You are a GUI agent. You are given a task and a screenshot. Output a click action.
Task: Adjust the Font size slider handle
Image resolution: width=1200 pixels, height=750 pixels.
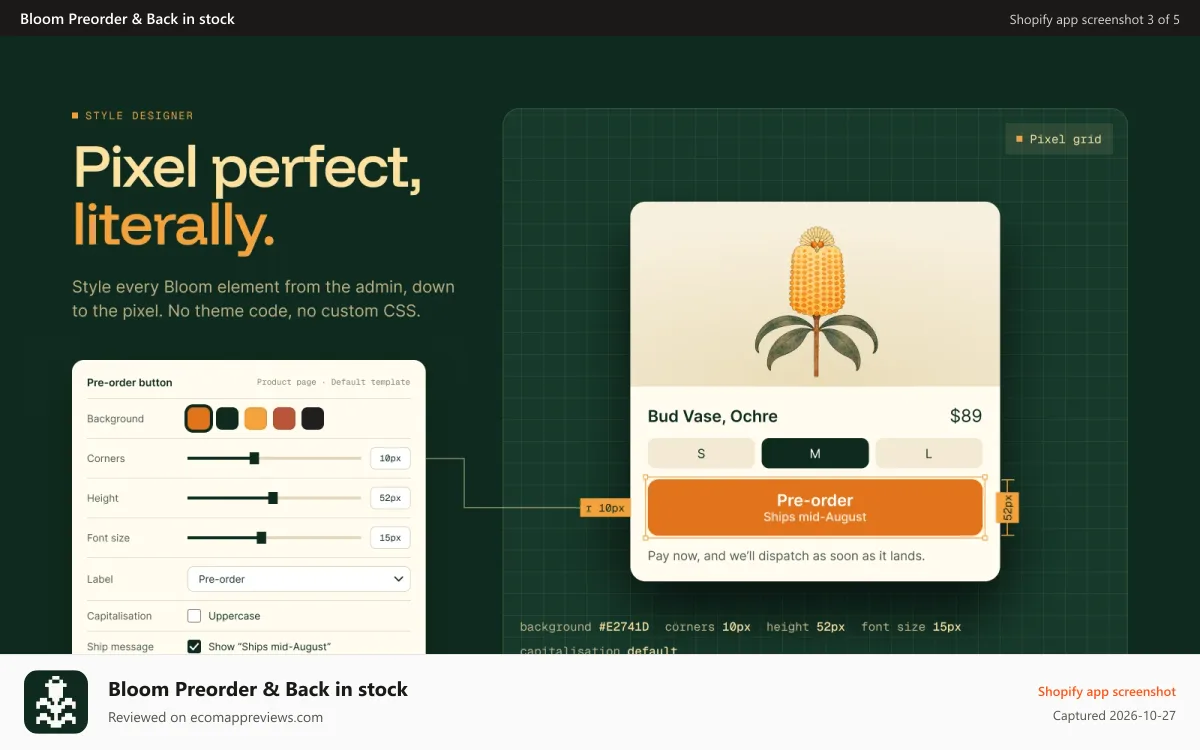point(261,538)
